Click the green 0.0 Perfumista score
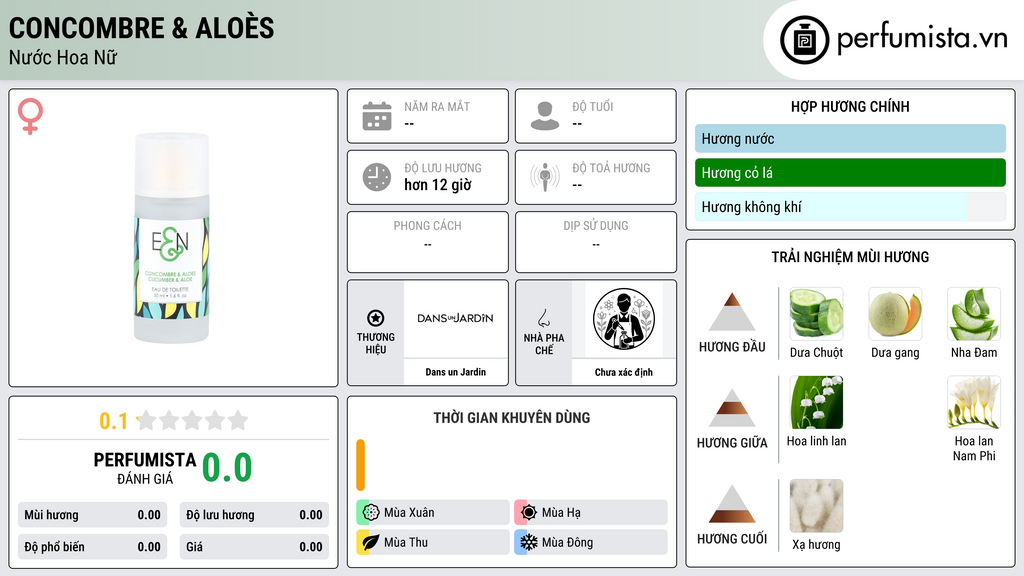The width and height of the screenshot is (1024, 576). coord(227,468)
